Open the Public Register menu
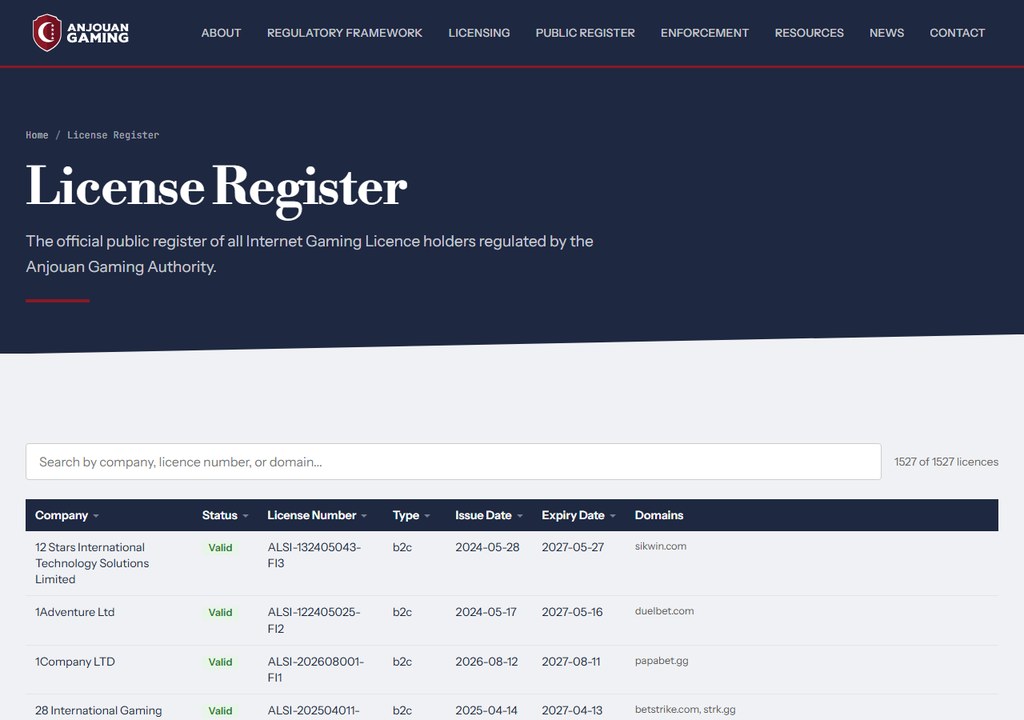 pyautogui.click(x=585, y=33)
